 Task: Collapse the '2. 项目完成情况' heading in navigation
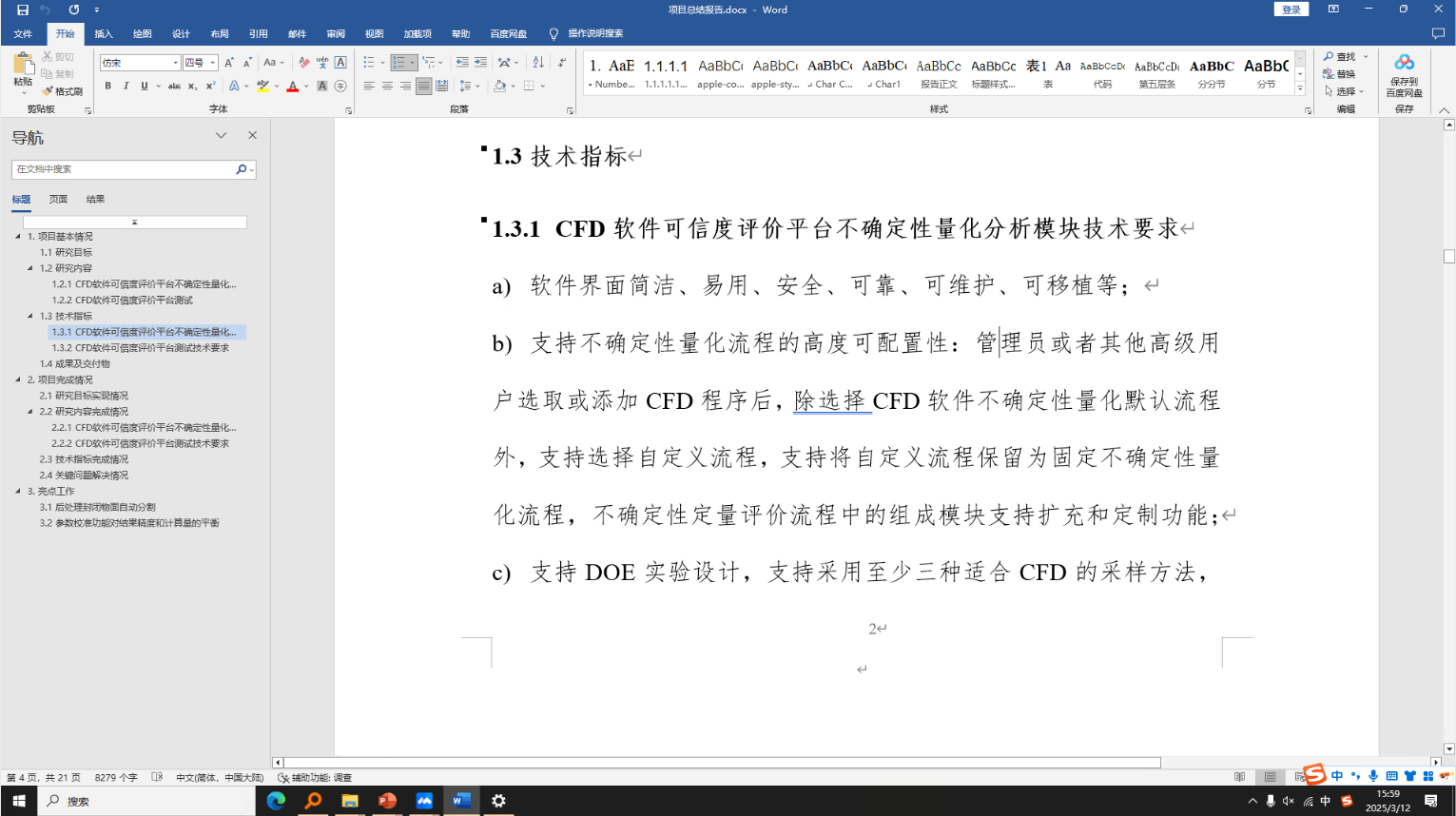point(18,379)
